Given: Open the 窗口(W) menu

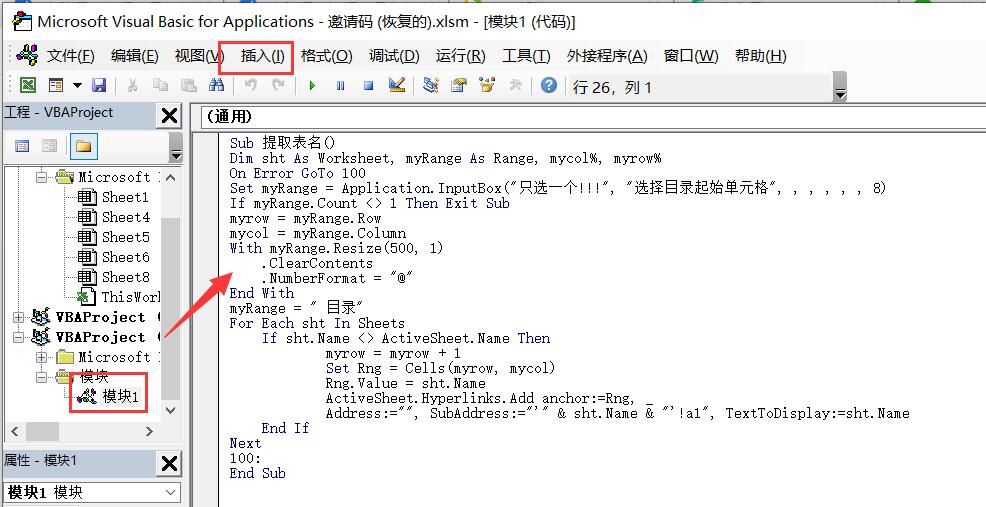Looking at the screenshot, I should pyautogui.click(x=691, y=56).
